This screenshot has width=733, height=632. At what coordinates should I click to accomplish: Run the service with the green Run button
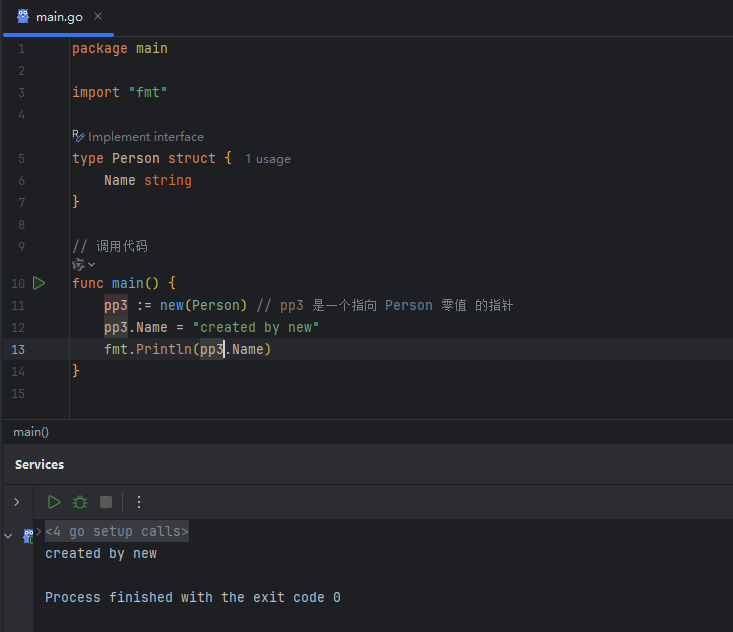[54, 502]
